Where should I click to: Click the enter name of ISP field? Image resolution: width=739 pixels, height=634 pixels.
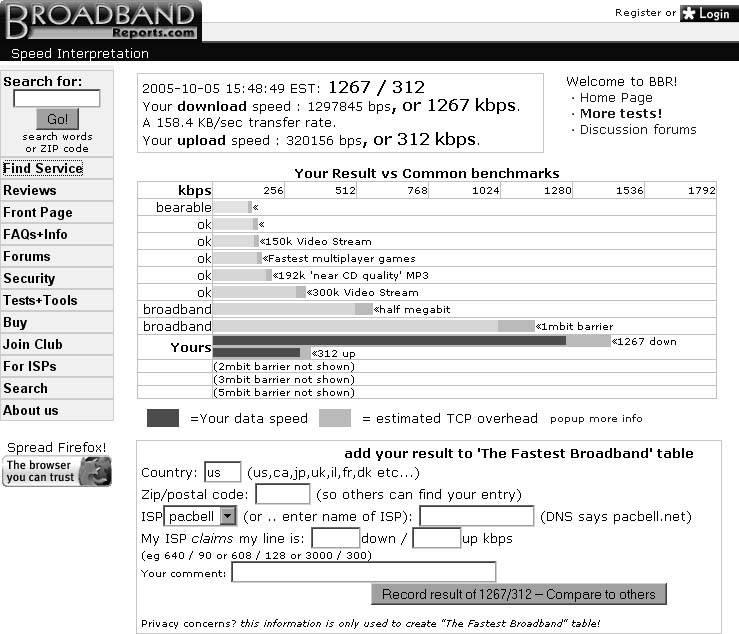(476, 516)
